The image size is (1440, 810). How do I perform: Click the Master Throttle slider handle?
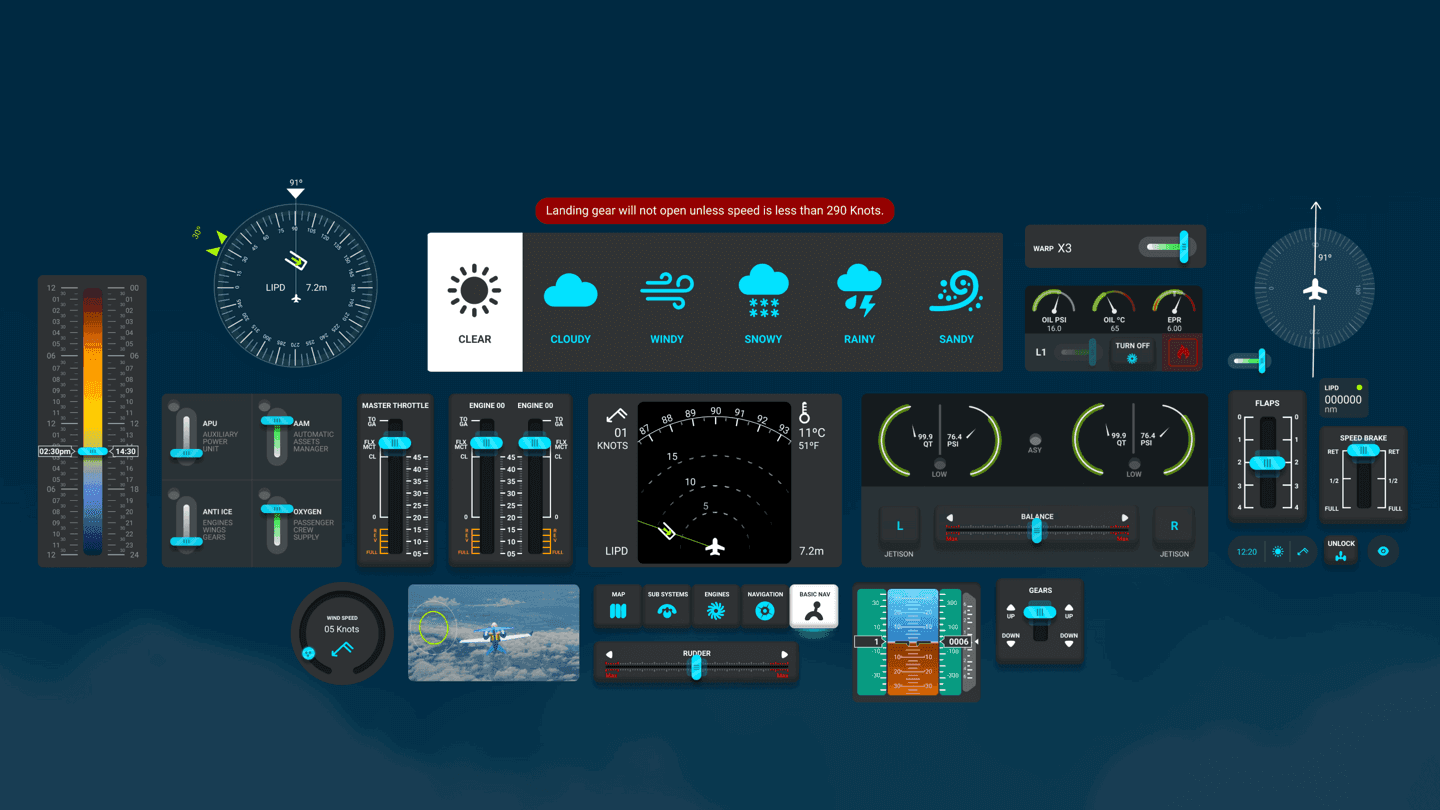click(395, 443)
